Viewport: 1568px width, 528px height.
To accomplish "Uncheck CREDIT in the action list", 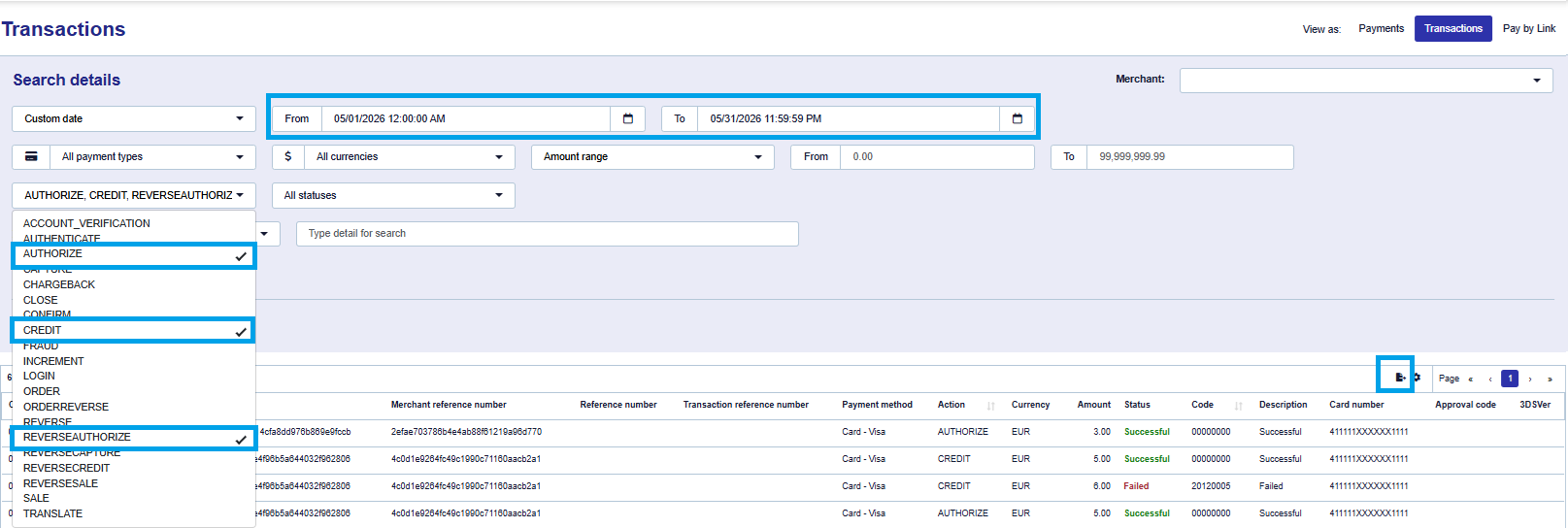I will 134,330.
